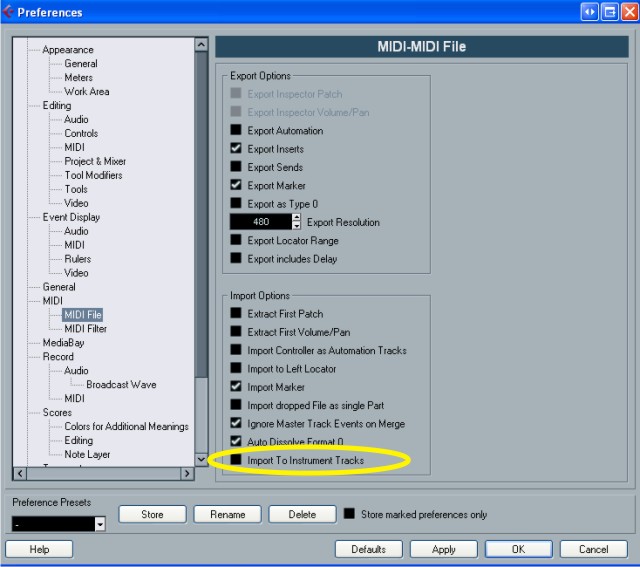Click the Cubase logo icon in title bar

point(9,12)
